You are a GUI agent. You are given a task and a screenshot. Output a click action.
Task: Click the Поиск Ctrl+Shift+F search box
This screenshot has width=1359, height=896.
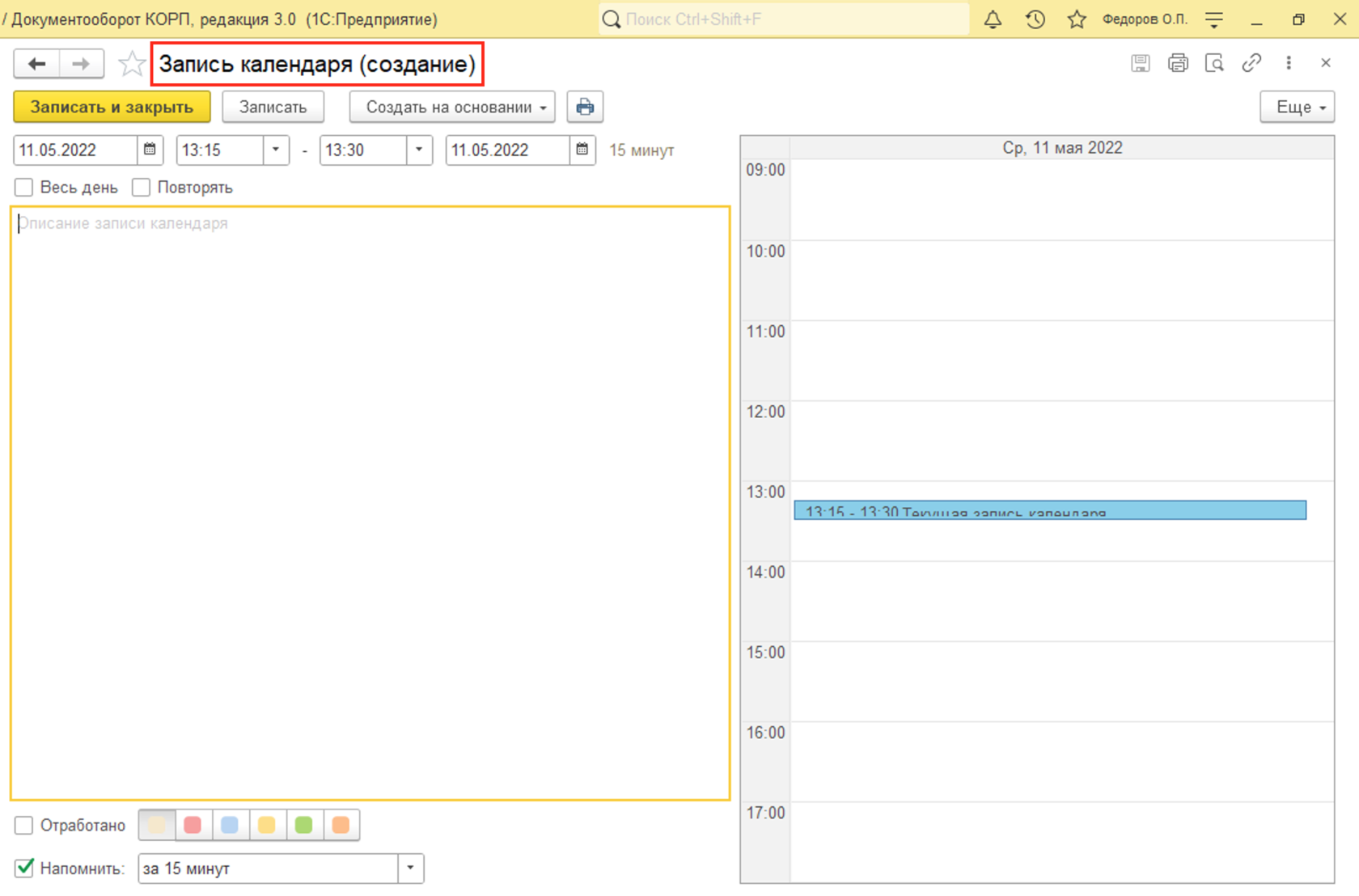(x=783, y=19)
